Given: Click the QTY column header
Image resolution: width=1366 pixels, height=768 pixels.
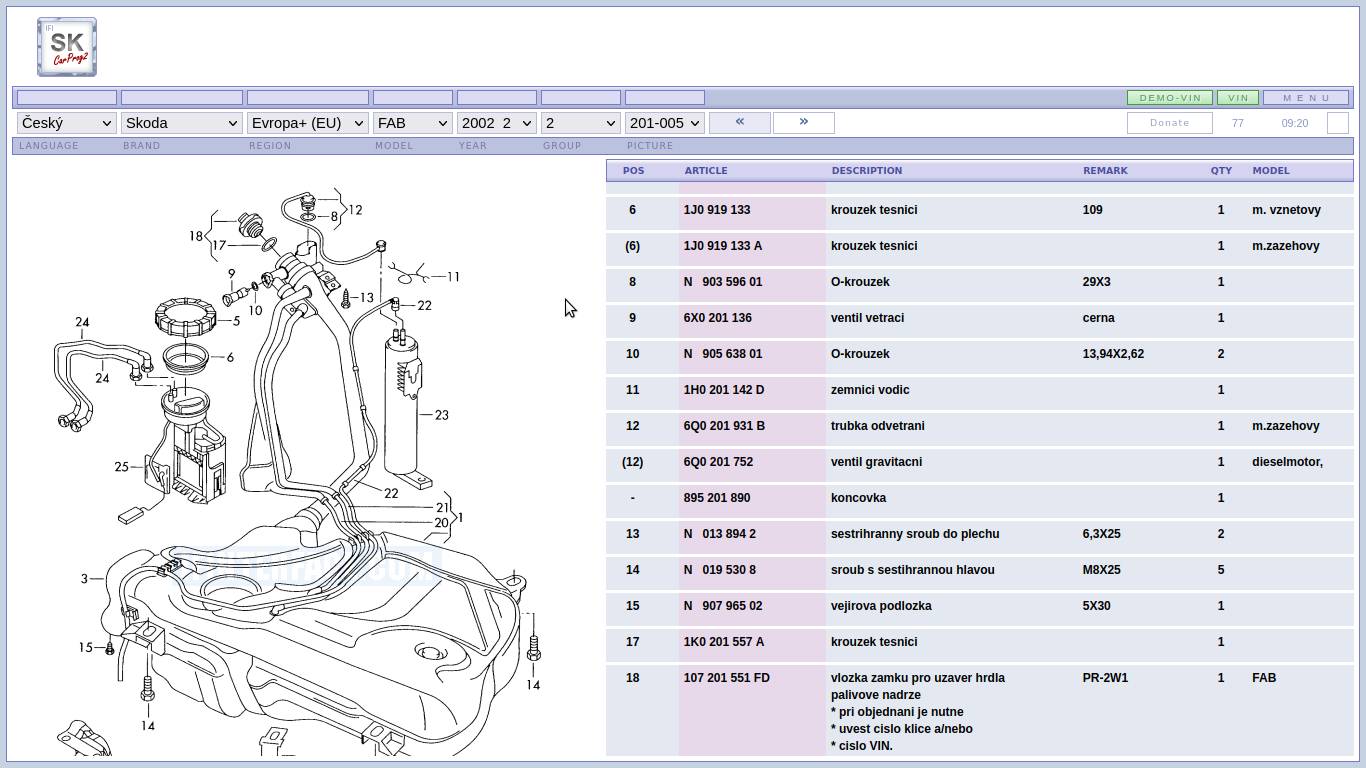Looking at the screenshot, I should point(1222,171).
